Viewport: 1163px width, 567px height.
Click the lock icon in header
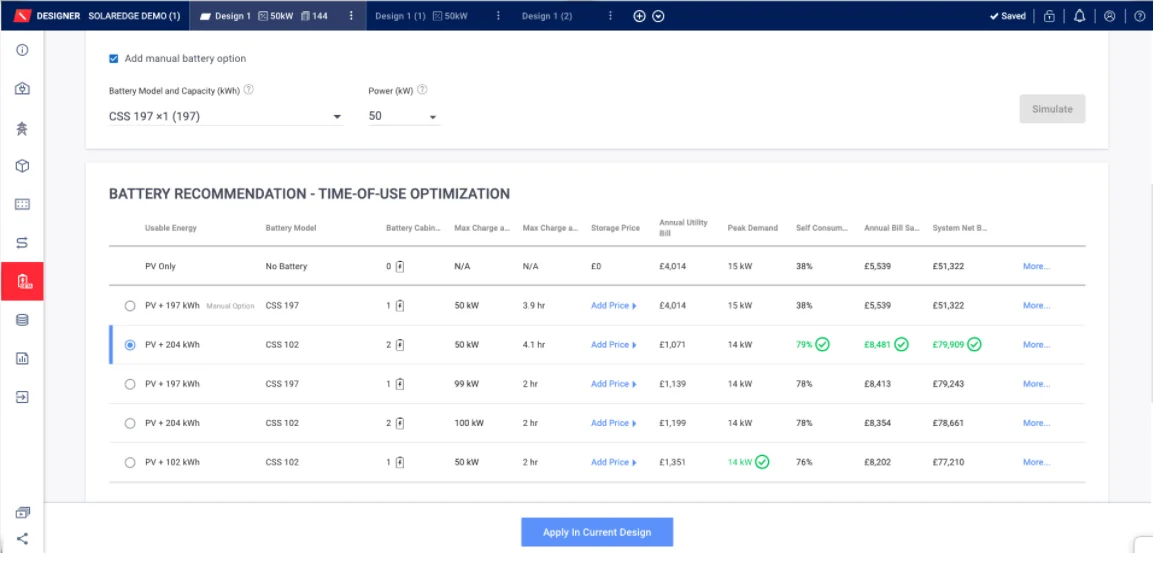pos(1049,16)
